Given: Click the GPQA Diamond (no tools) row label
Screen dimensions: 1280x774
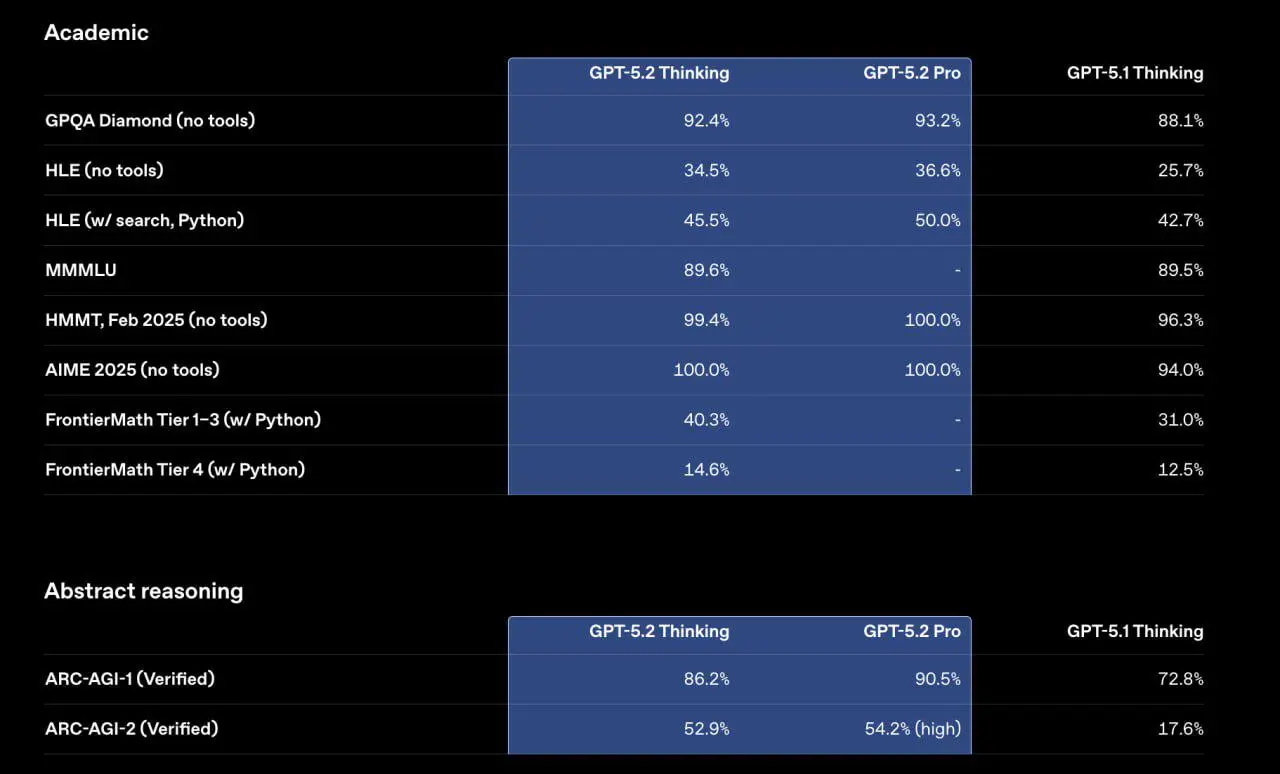Looking at the screenshot, I should click(150, 121).
